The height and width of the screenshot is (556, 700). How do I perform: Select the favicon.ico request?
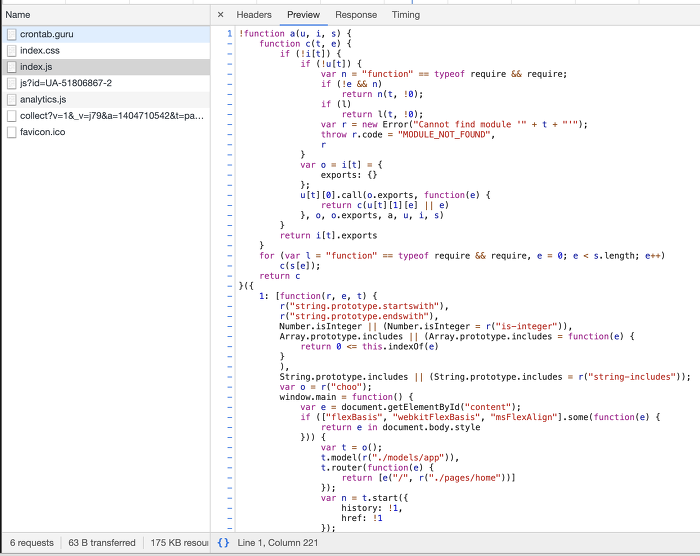point(106,132)
